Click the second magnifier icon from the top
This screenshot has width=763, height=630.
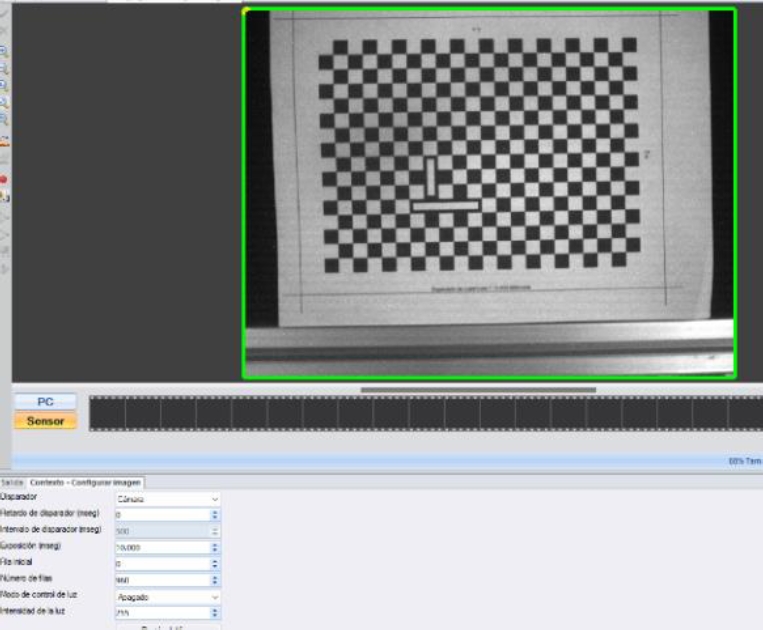point(3,67)
